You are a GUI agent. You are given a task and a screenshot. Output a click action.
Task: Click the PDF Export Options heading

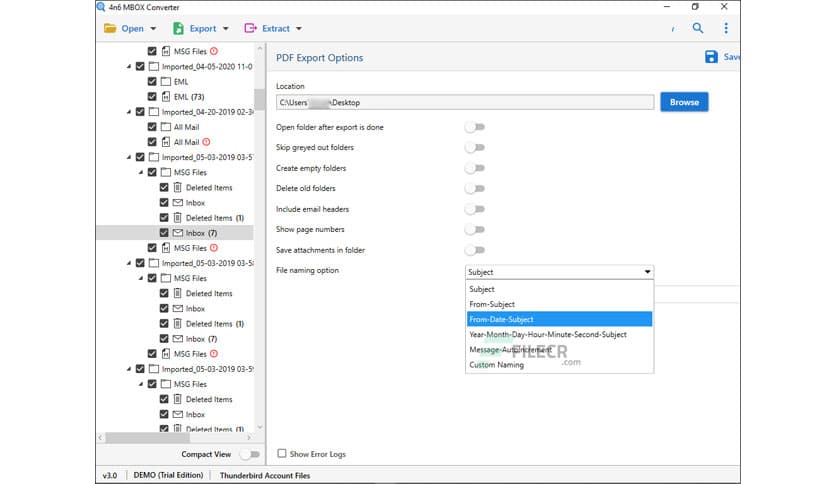tap(319, 58)
